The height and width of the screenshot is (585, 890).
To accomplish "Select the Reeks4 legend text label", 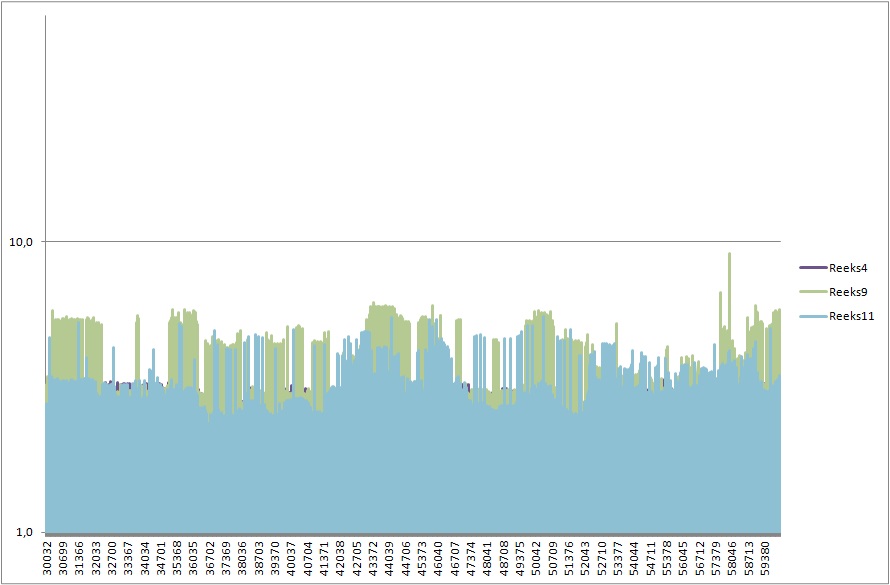I will pyautogui.click(x=847, y=267).
